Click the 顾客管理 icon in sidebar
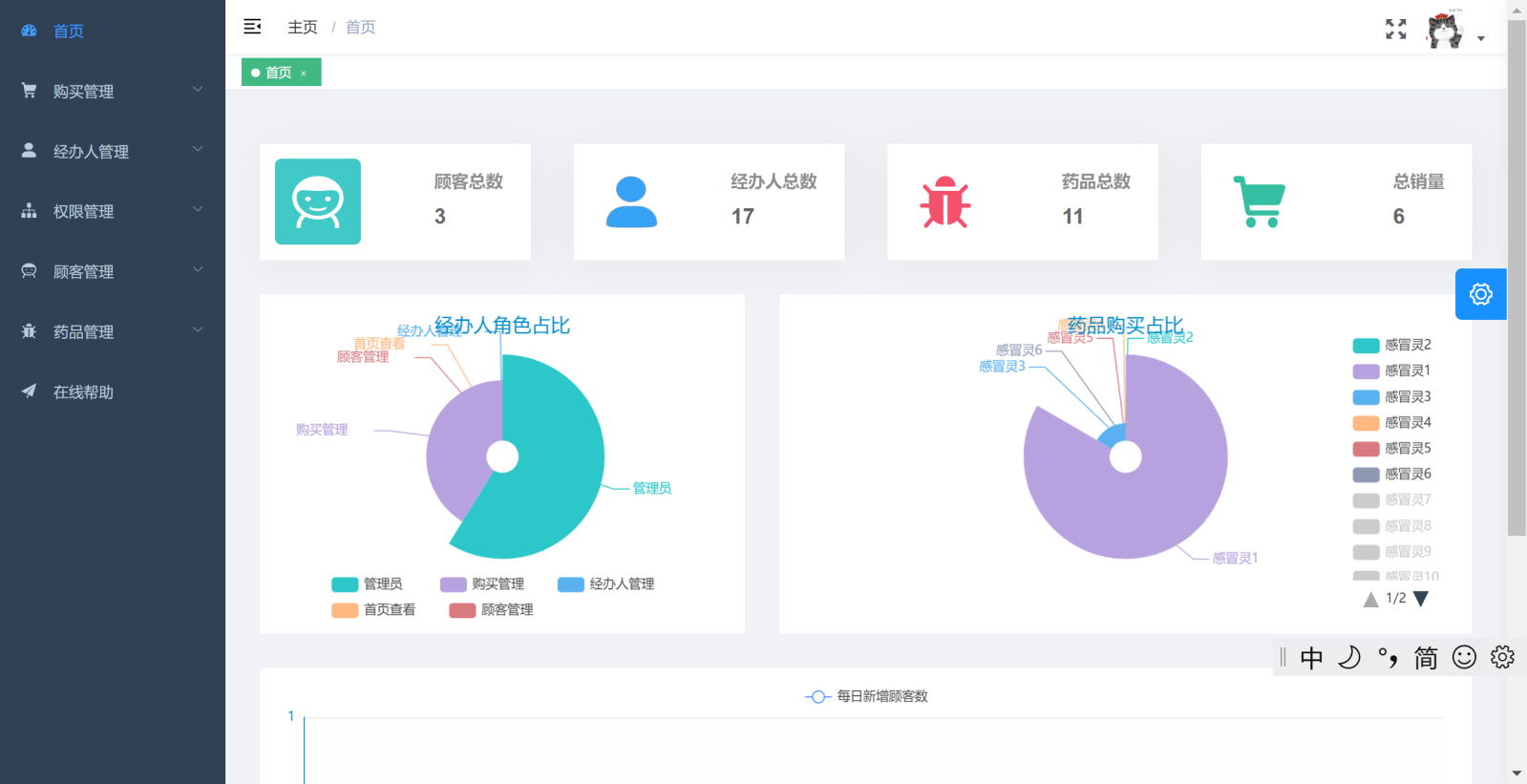The height and width of the screenshot is (784, 1527). [29, 271]
